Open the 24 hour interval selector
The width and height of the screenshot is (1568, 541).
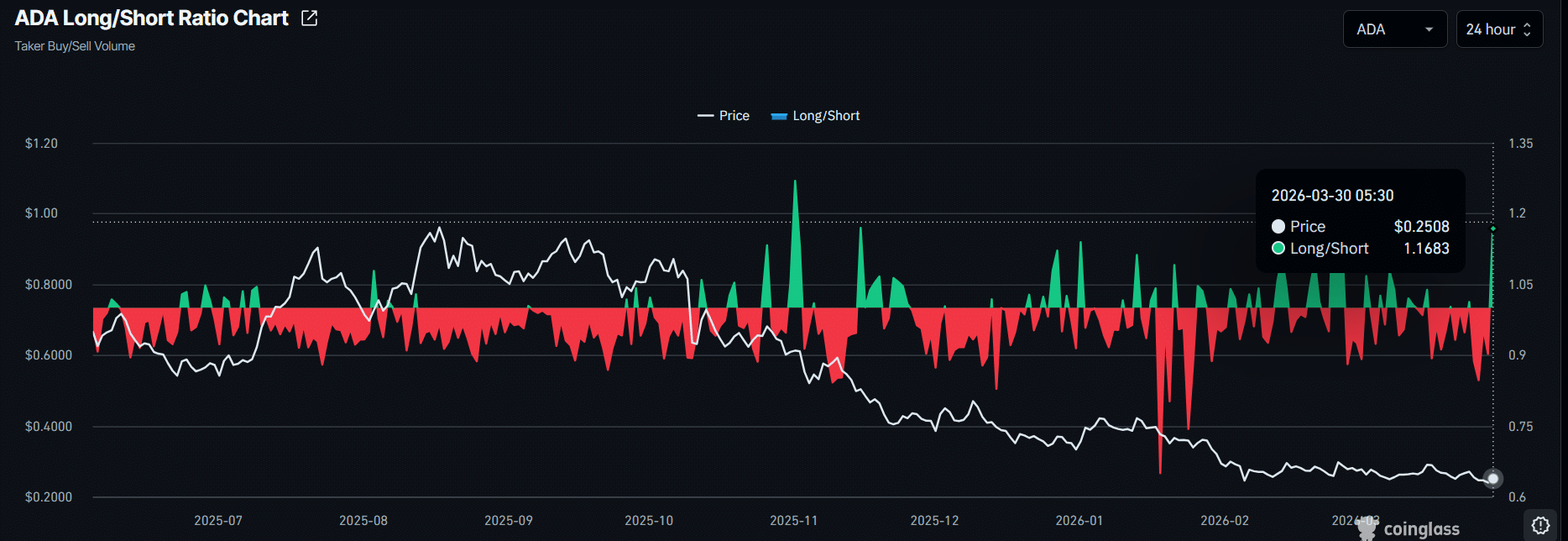tap(1498, 29)
